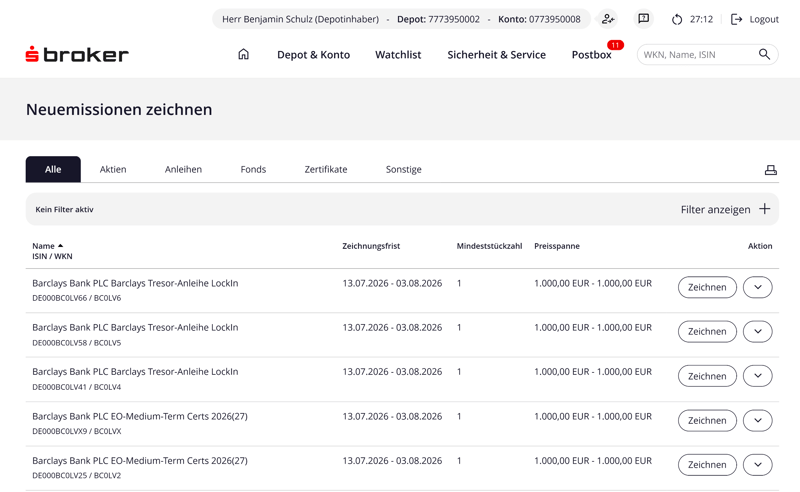Click the S broker logo
This screenshot has height=492, width=800.
pos(77,54)
